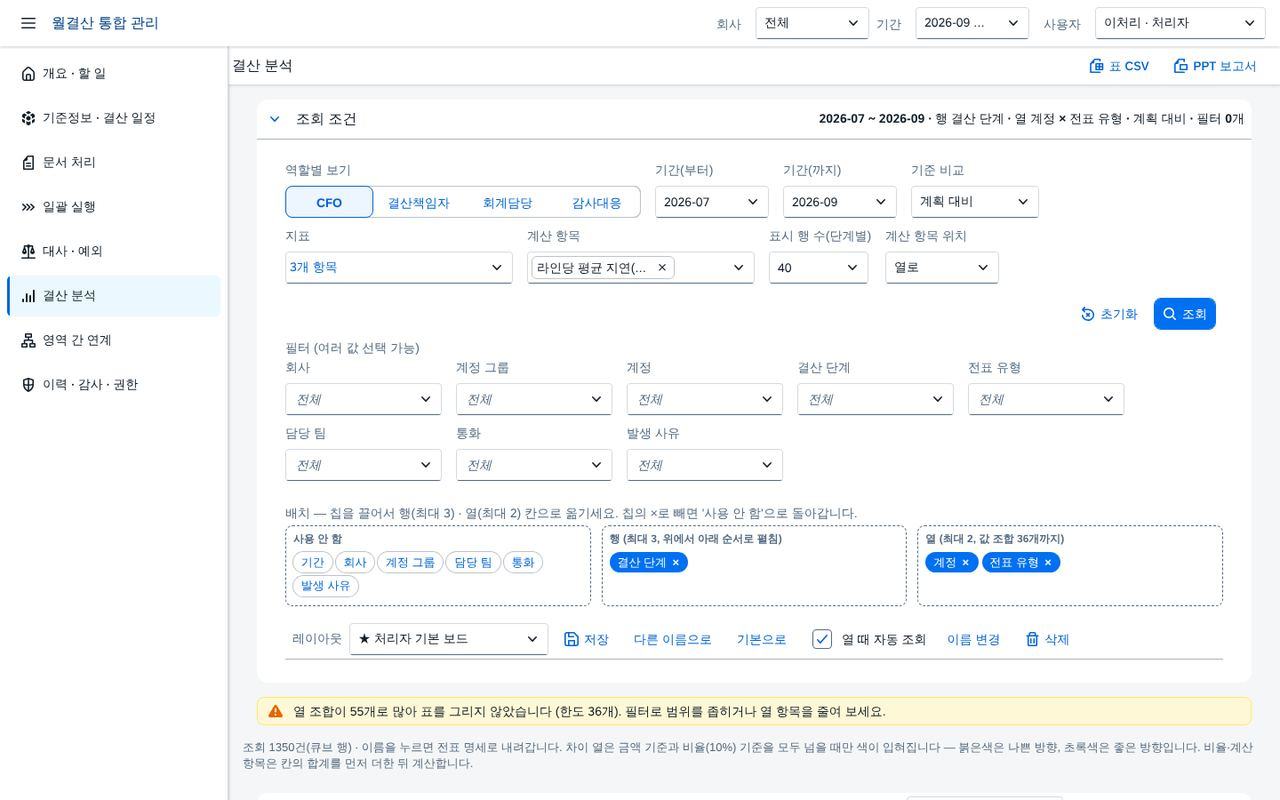Open 문서 처리 in sidebar

[x=113, y=162]
